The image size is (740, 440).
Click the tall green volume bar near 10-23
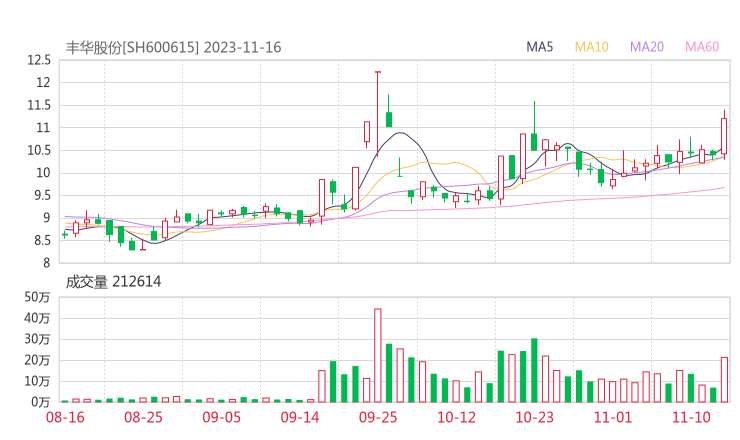534,370
